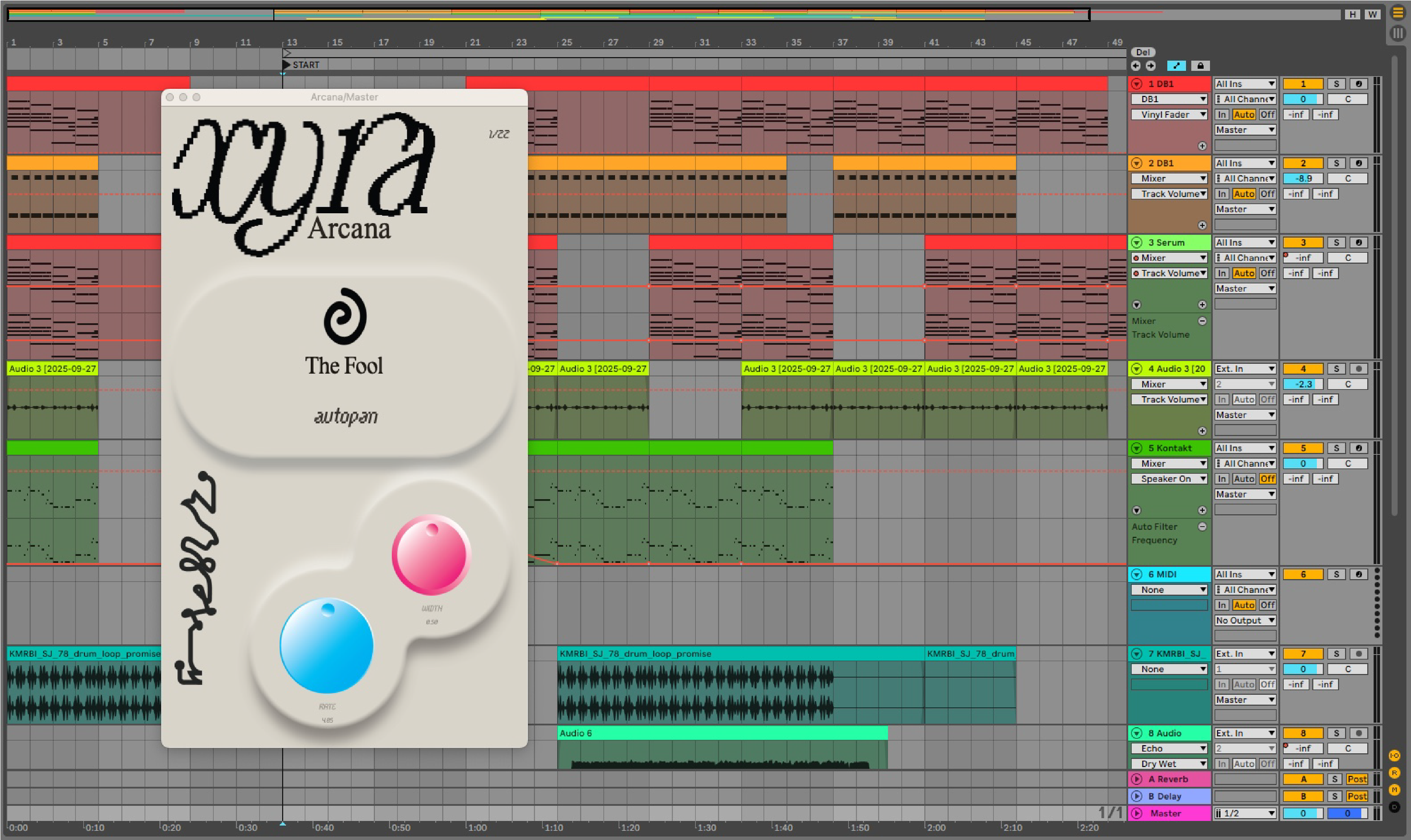Image resolution: width=1411 pixels, height=840 pixels.
Task: Click the Freakshow script logo in Arcana
Action: [196, 578]
